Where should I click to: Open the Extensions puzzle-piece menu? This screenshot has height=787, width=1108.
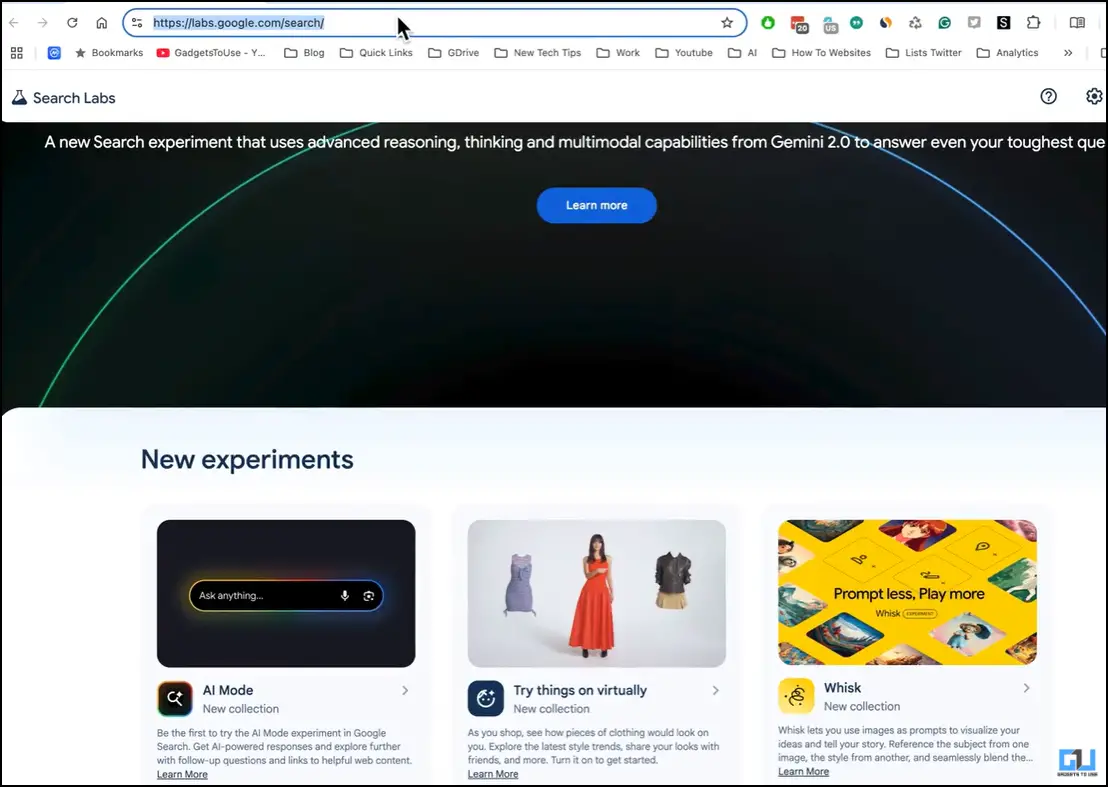point(1033,23)
